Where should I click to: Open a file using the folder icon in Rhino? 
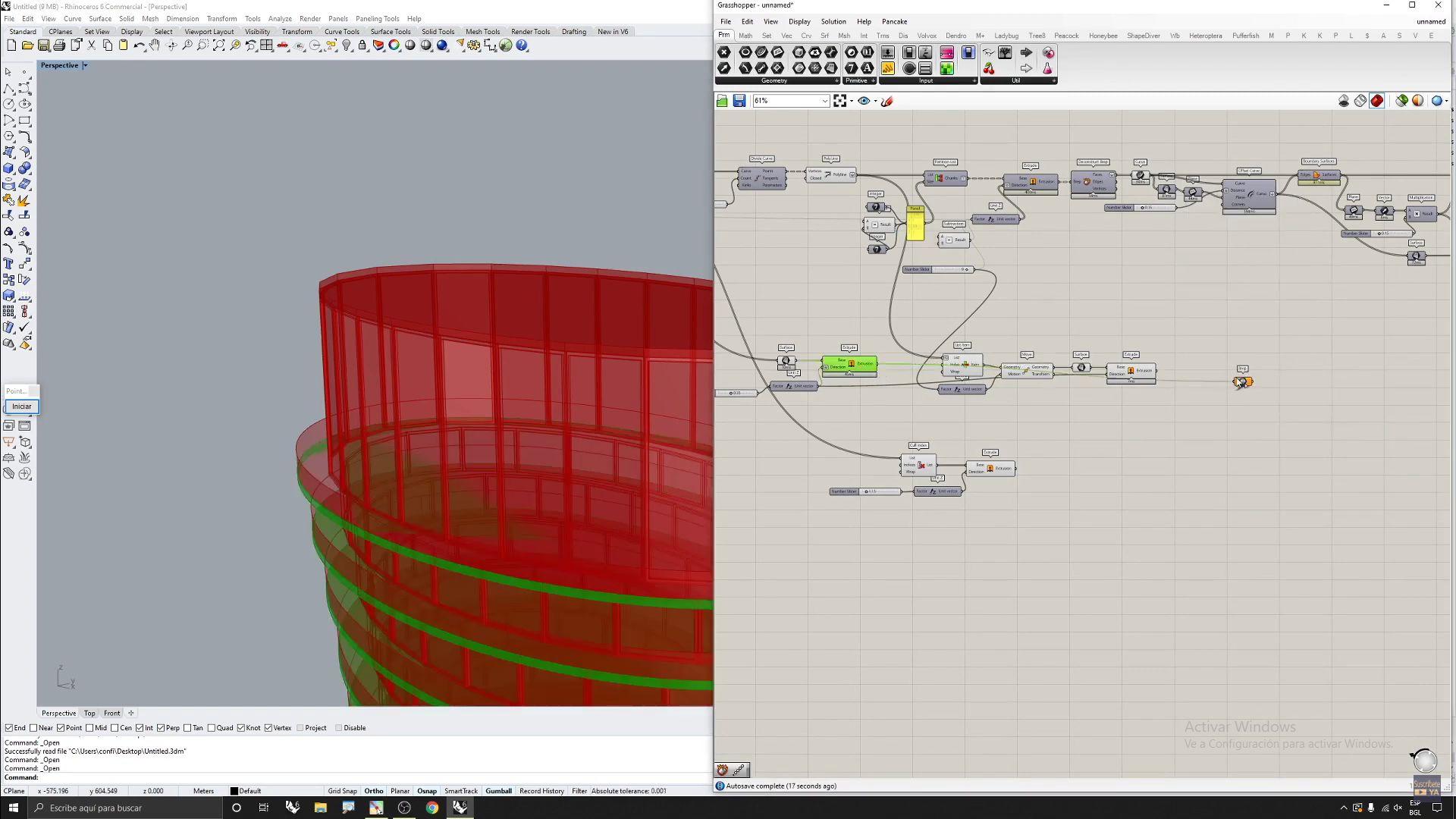coord(27,45)
